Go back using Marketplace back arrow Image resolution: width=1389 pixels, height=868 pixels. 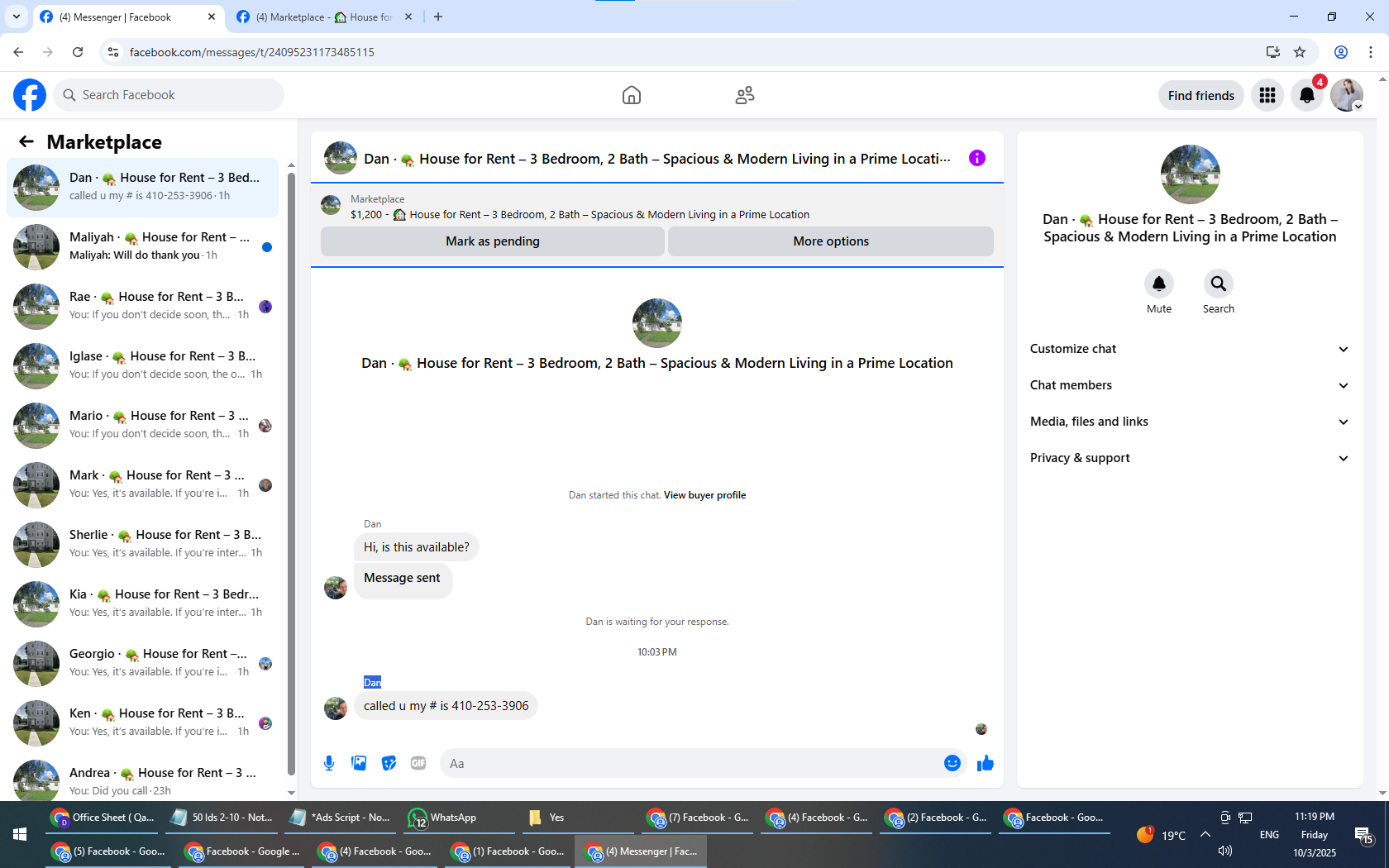tap(26, 141)
